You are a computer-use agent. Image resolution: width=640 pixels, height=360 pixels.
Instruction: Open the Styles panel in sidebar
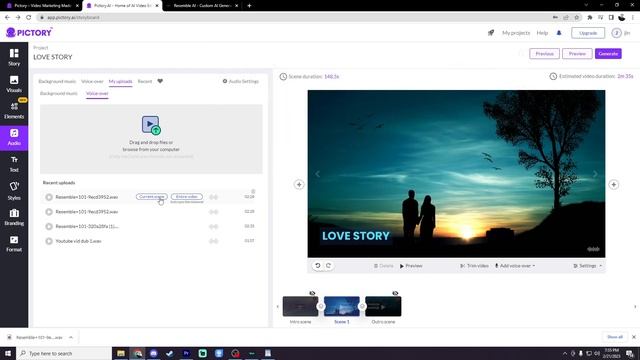click(14, 191)
